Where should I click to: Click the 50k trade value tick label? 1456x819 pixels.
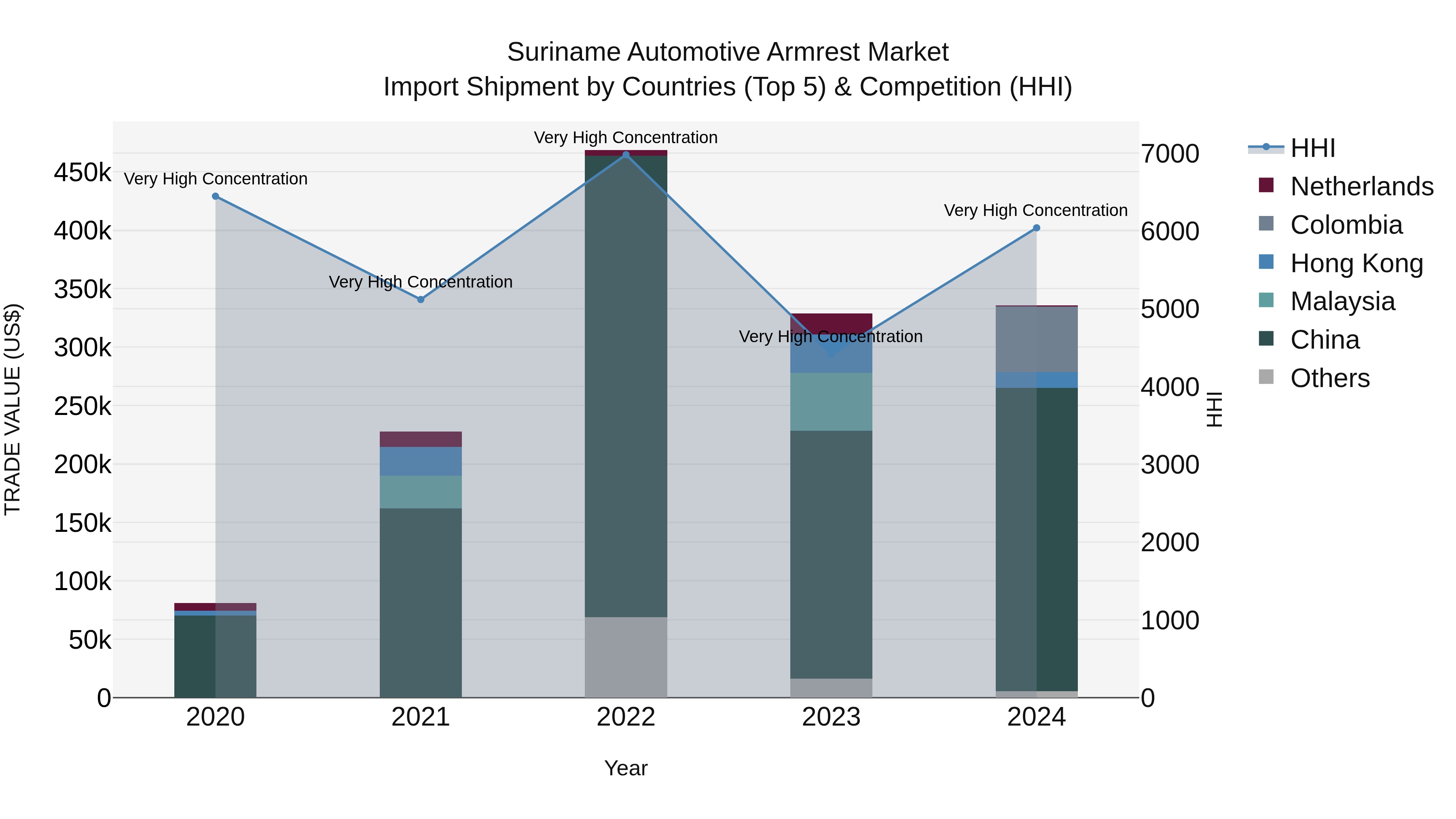click(90, 640)
